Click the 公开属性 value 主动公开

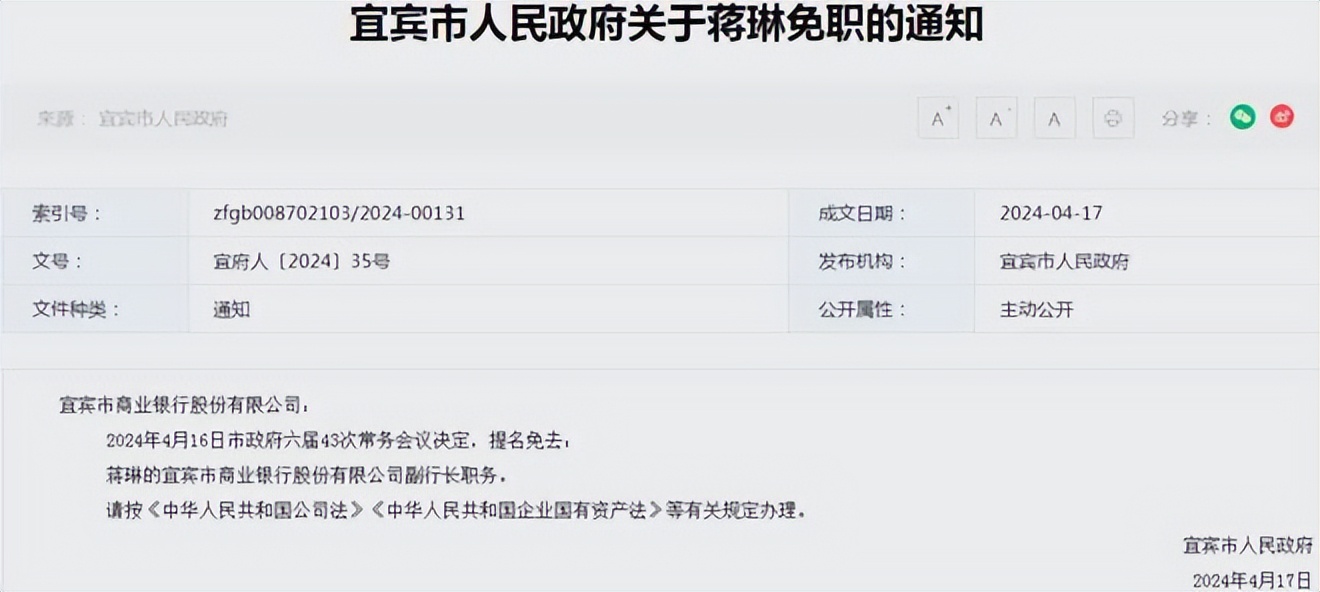1036,310
